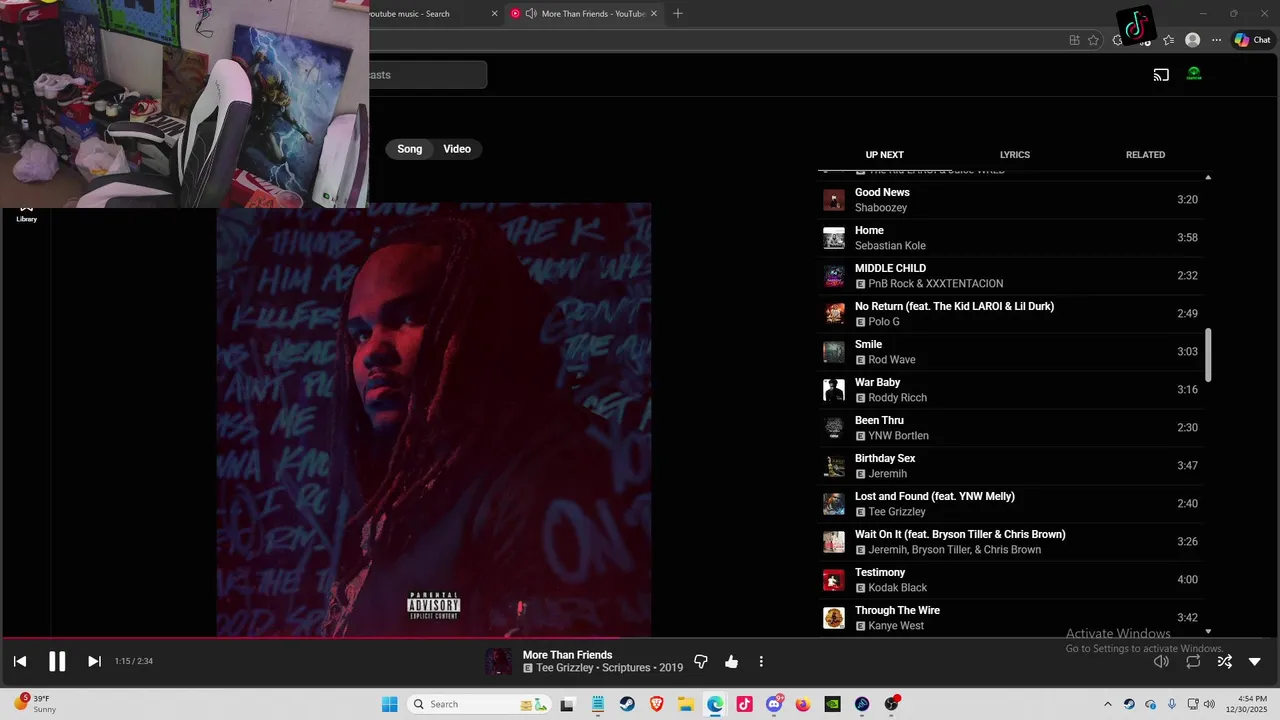Screen dimensions: 1280x720
Task: Open the Copilot Chat button
Action: (x=1252, y=40)
